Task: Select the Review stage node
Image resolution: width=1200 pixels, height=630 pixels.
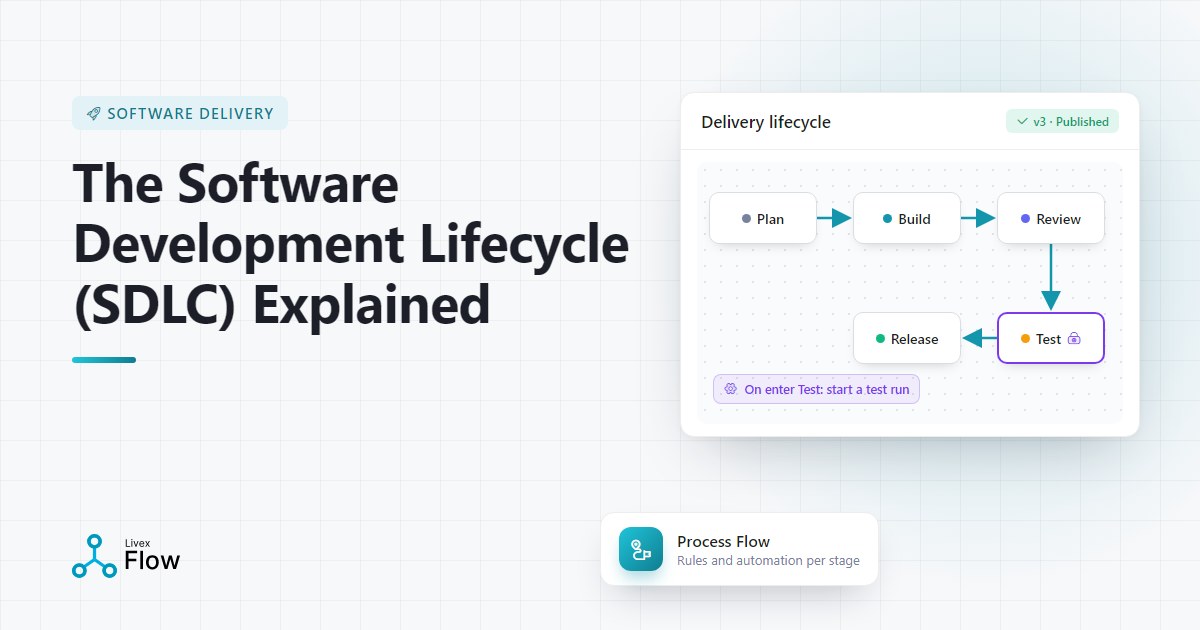Action: point(1051,218)
